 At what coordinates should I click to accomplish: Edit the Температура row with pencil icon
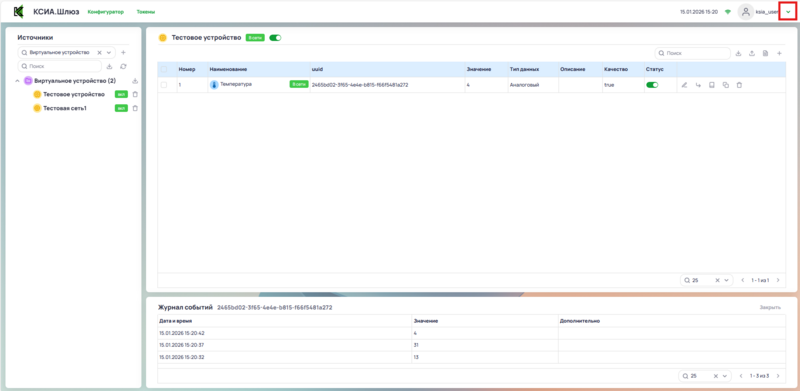685,85
